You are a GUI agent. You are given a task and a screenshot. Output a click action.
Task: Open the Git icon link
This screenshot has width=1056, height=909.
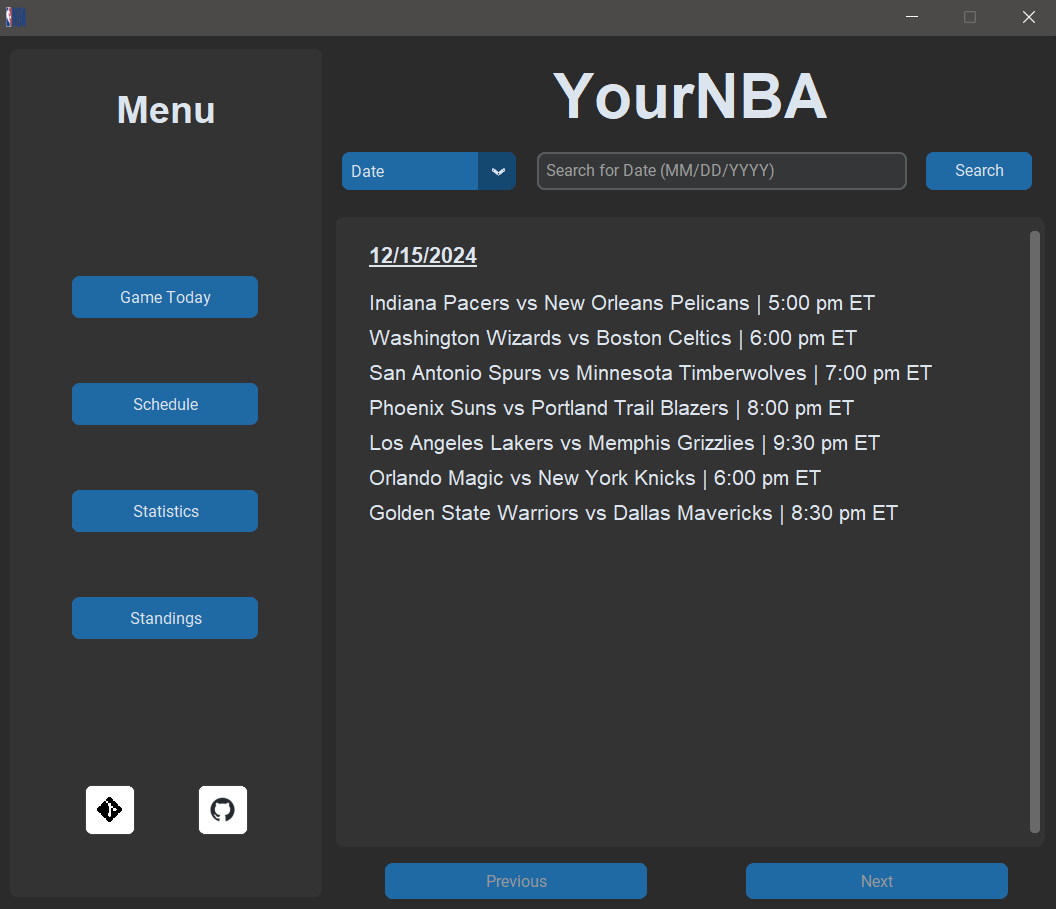click(x=110, y=810)
